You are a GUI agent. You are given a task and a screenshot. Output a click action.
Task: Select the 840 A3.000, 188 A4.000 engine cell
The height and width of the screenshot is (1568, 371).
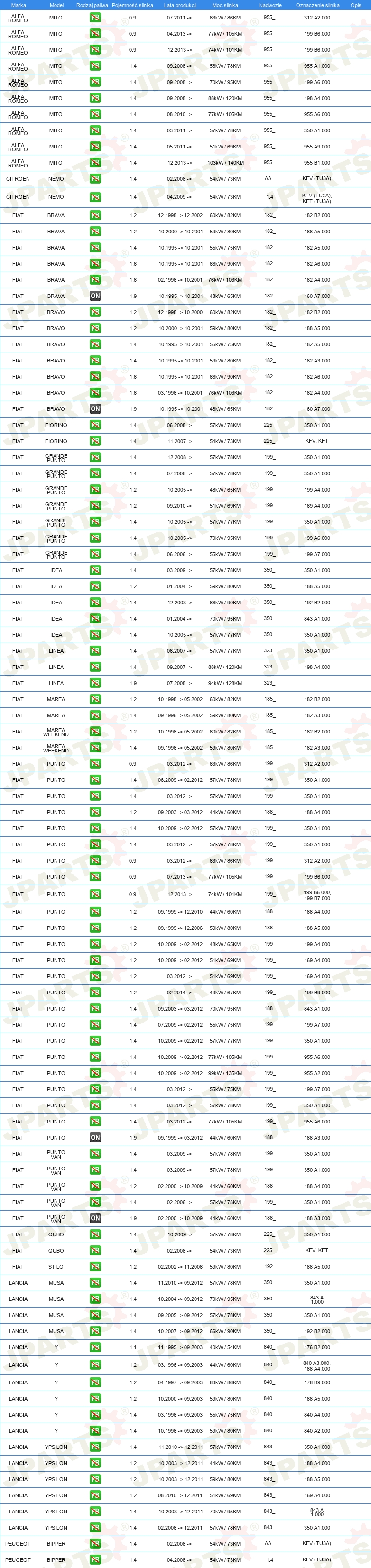(x=317, y=1365)
